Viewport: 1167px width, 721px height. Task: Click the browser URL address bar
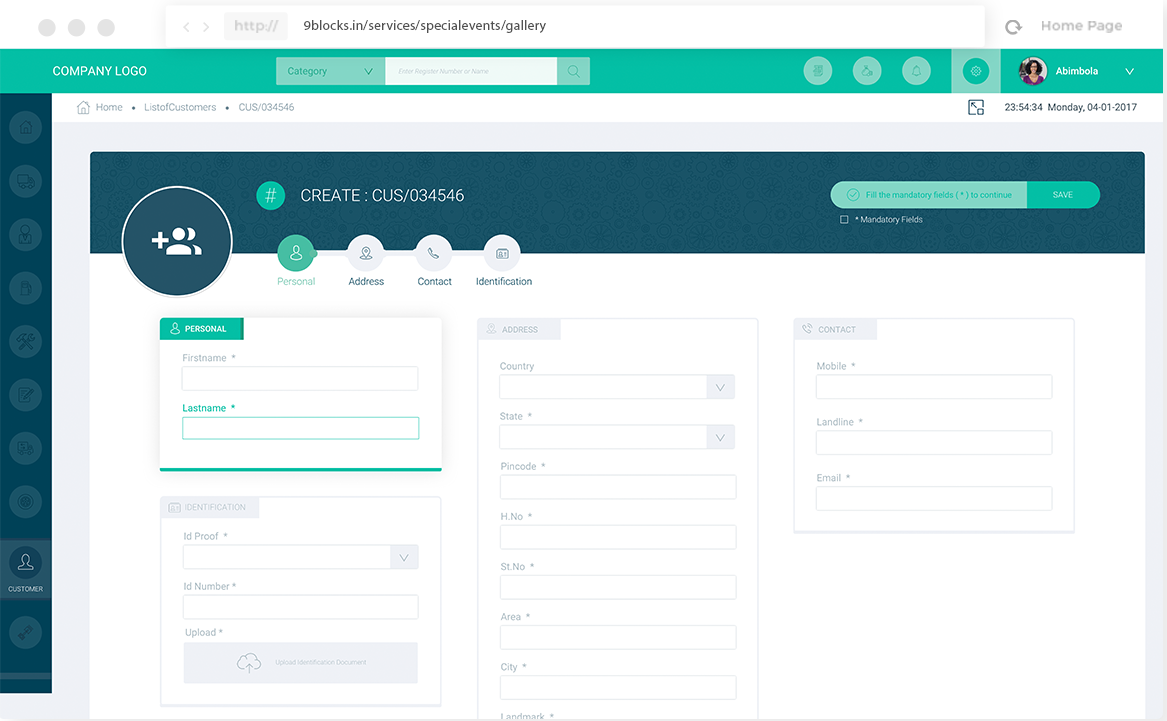point(575,26)
